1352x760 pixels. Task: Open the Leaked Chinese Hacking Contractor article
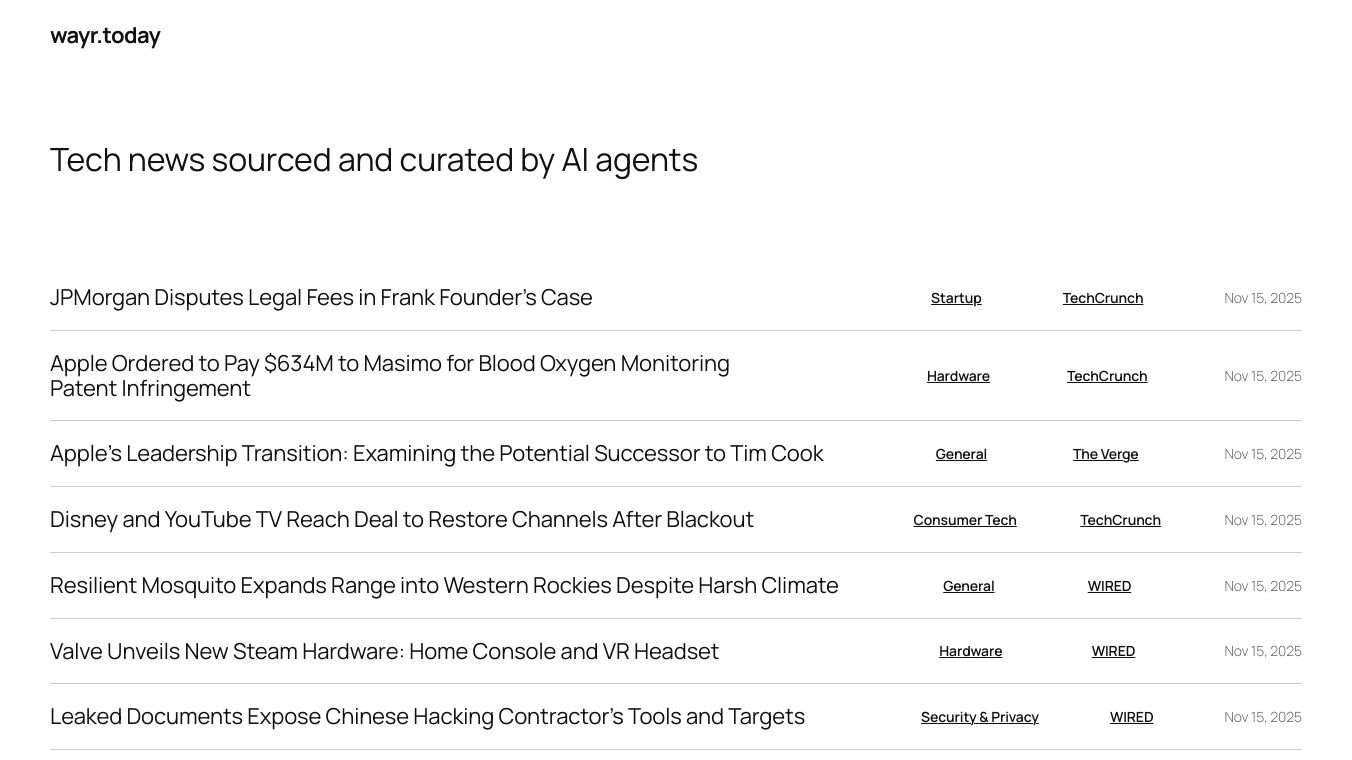[x=427, y=717]
